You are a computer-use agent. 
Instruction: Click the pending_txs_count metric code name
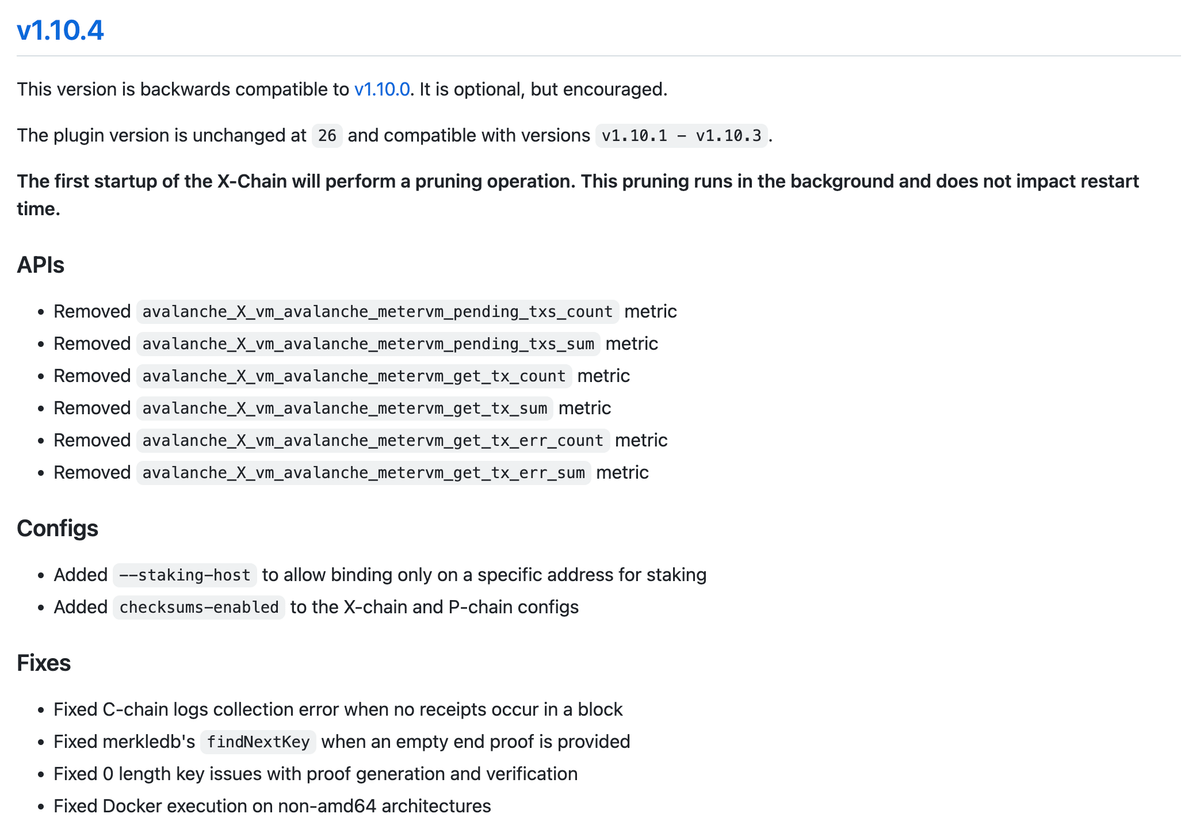[x=377, y=312]
